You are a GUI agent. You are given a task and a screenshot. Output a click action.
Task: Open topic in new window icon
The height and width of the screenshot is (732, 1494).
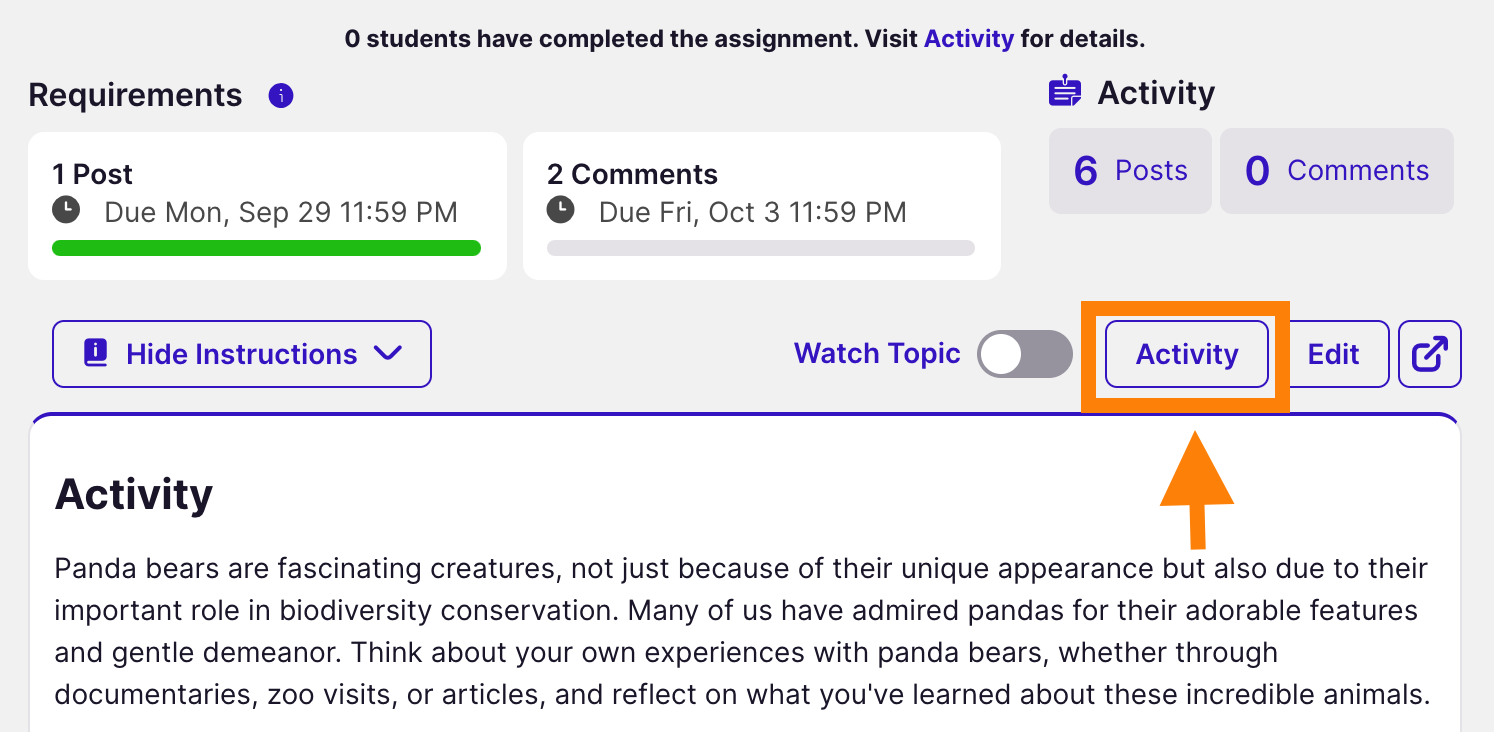(1430, 354)
